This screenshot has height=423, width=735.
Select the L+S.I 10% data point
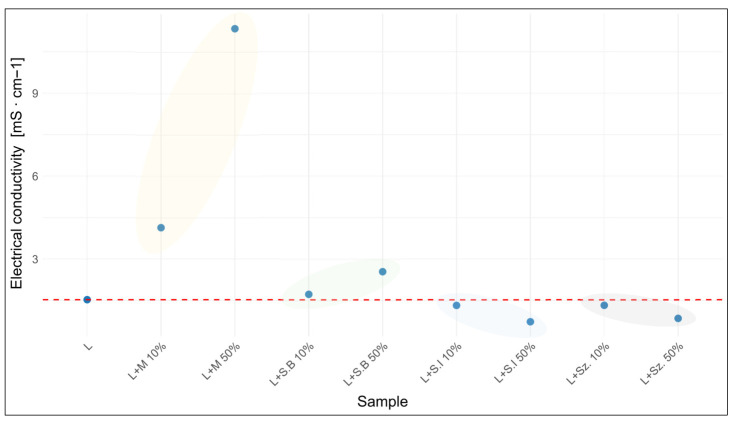[x=457, y=306]
